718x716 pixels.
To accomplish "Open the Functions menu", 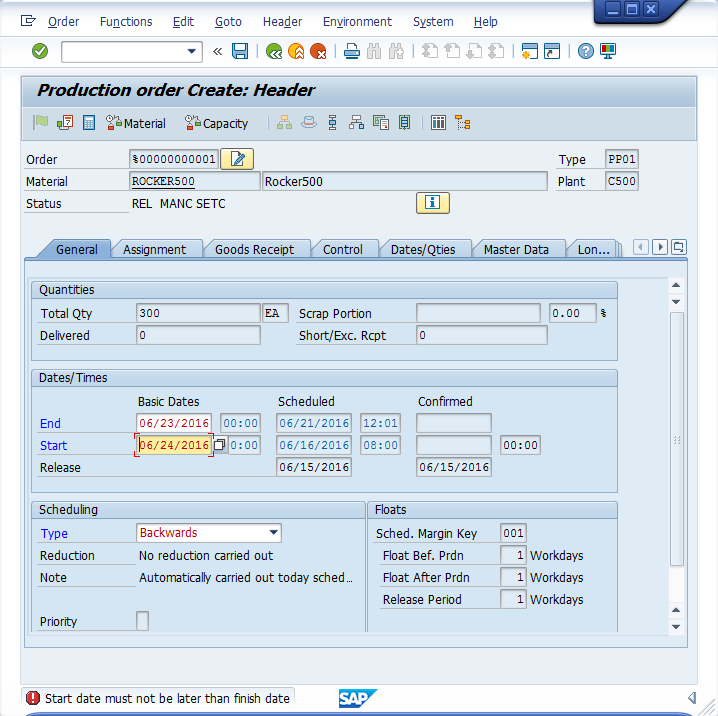I will tap(126, 22).
